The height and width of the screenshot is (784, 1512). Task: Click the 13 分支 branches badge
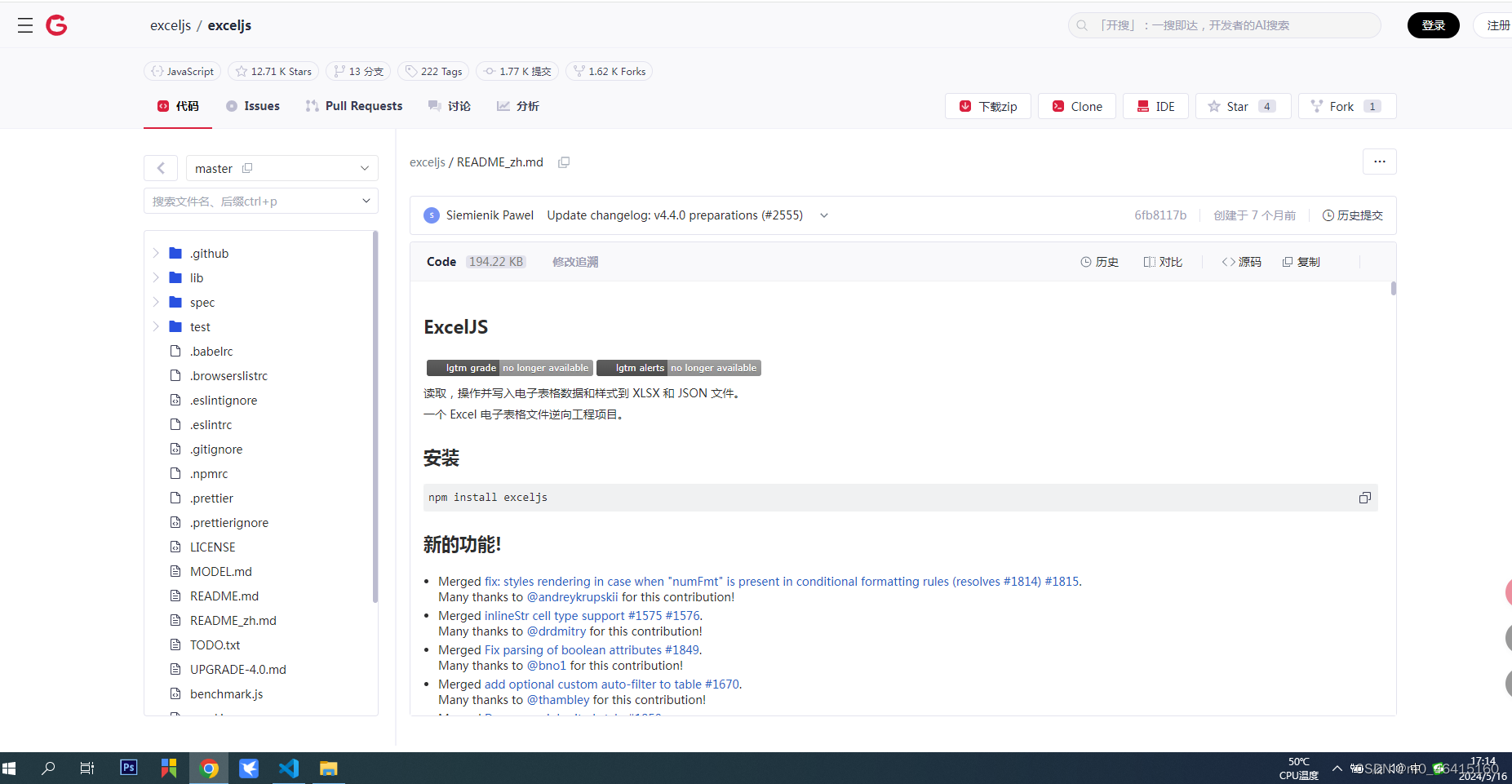(x=357, y=72)
